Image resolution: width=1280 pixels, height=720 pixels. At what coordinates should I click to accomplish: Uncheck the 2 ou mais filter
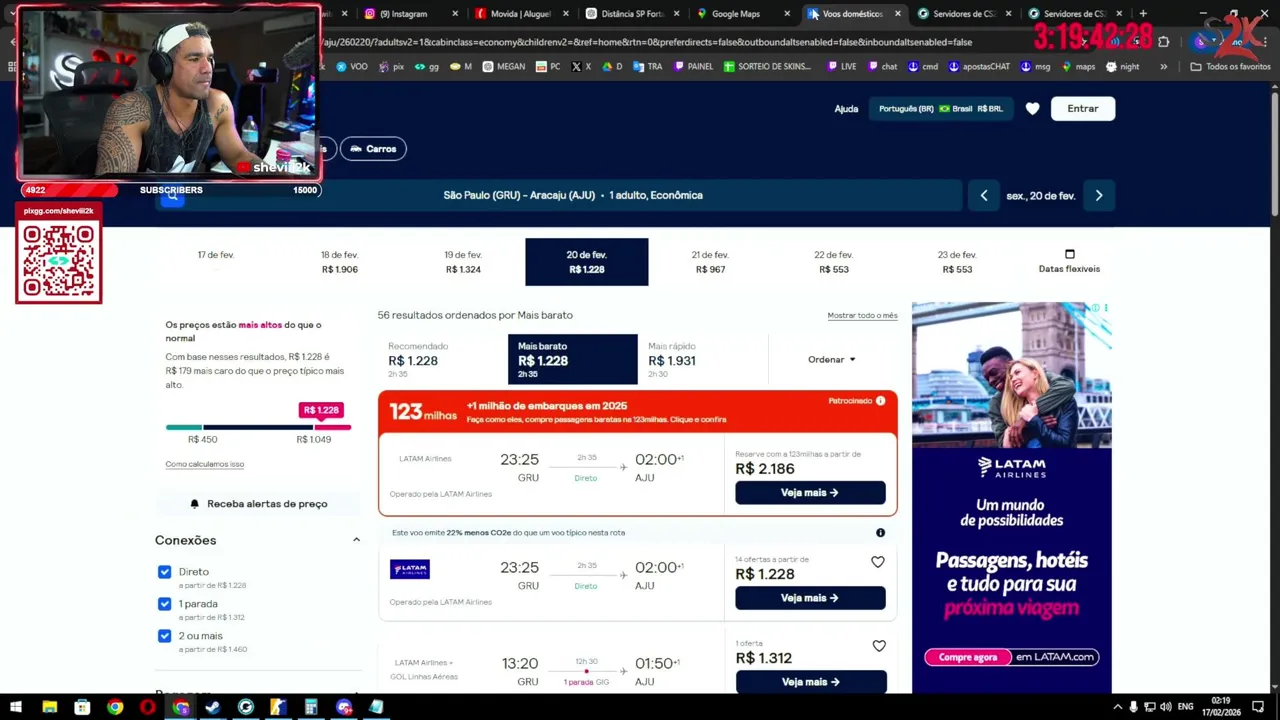(x=164, y=636)
